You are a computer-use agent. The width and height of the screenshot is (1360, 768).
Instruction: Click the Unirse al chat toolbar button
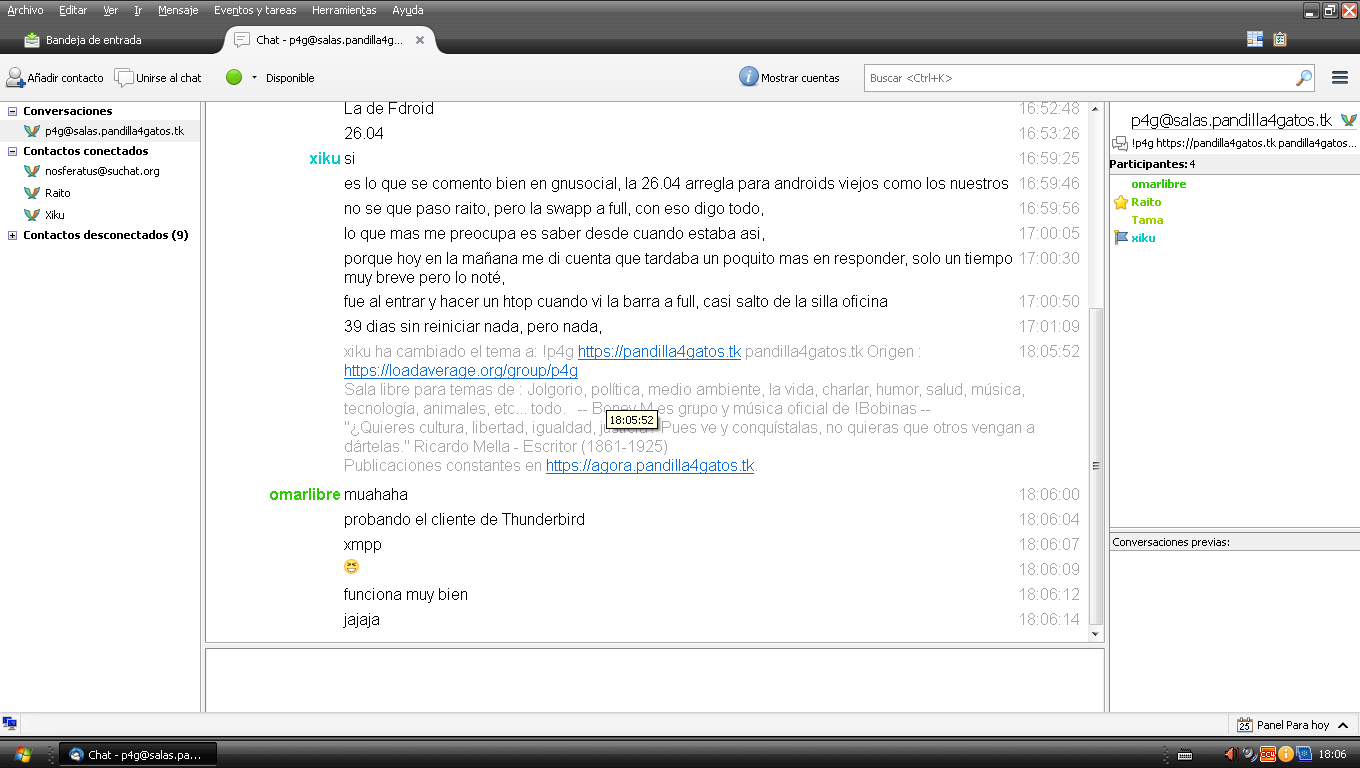158,78
